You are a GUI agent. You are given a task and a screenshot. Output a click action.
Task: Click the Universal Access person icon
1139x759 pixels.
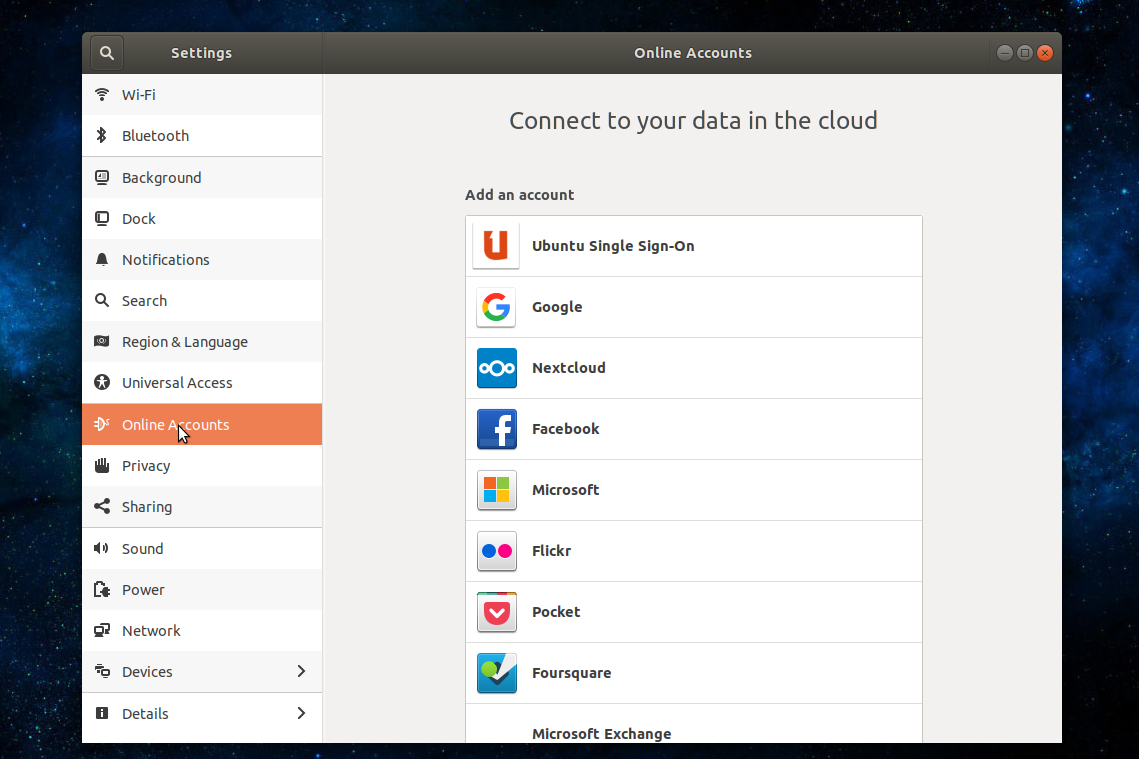[x=102, y=382]
